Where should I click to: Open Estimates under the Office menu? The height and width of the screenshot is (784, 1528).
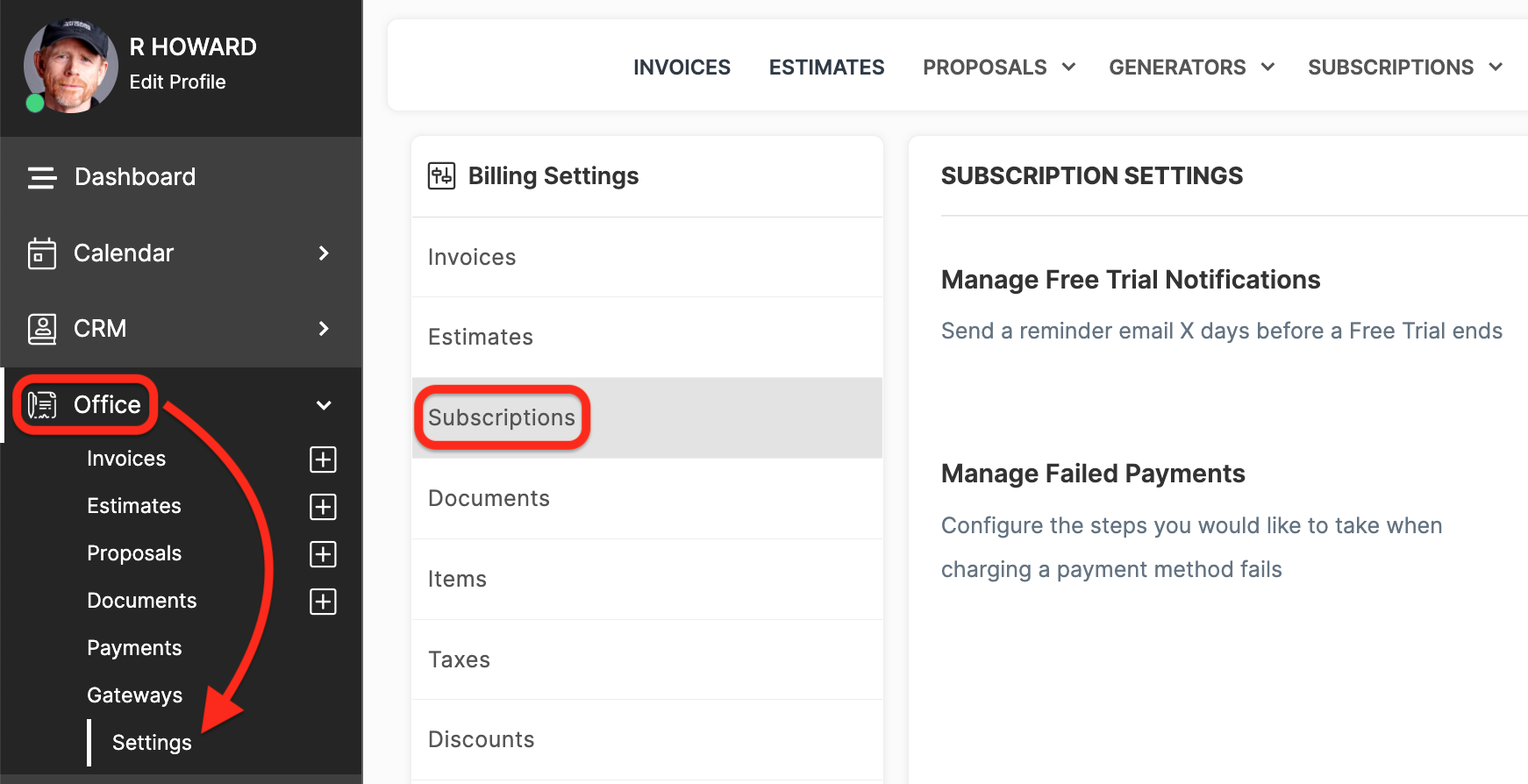point(134,506)
